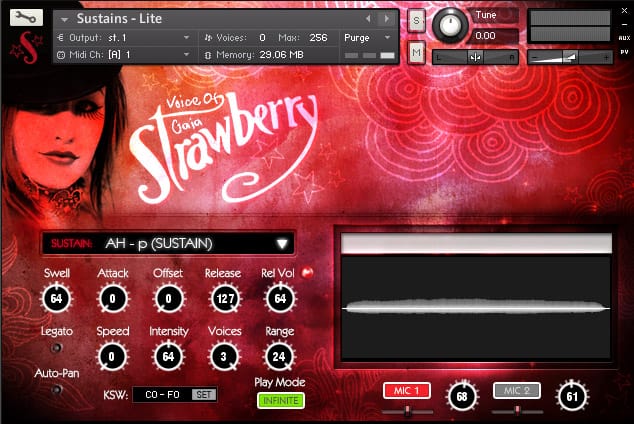This screenshot has width=634, height=424.
Task: Open the Sustains - Lite instrument menu arrow
Action: [64, 19]
